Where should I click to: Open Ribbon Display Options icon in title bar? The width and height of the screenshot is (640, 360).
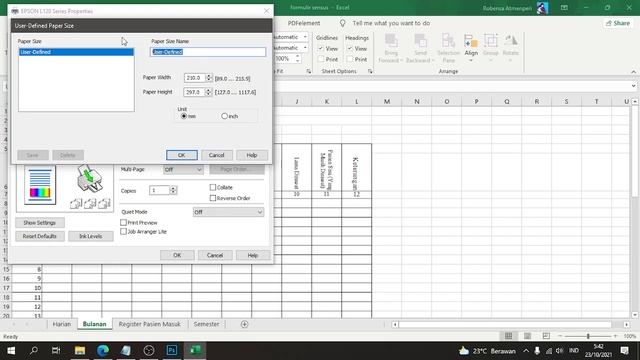pos(564,8)
